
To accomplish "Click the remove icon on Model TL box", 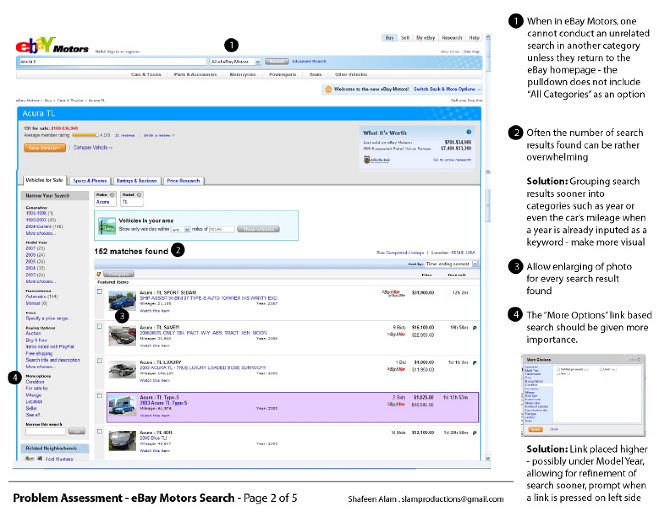I will pos(139,195).
